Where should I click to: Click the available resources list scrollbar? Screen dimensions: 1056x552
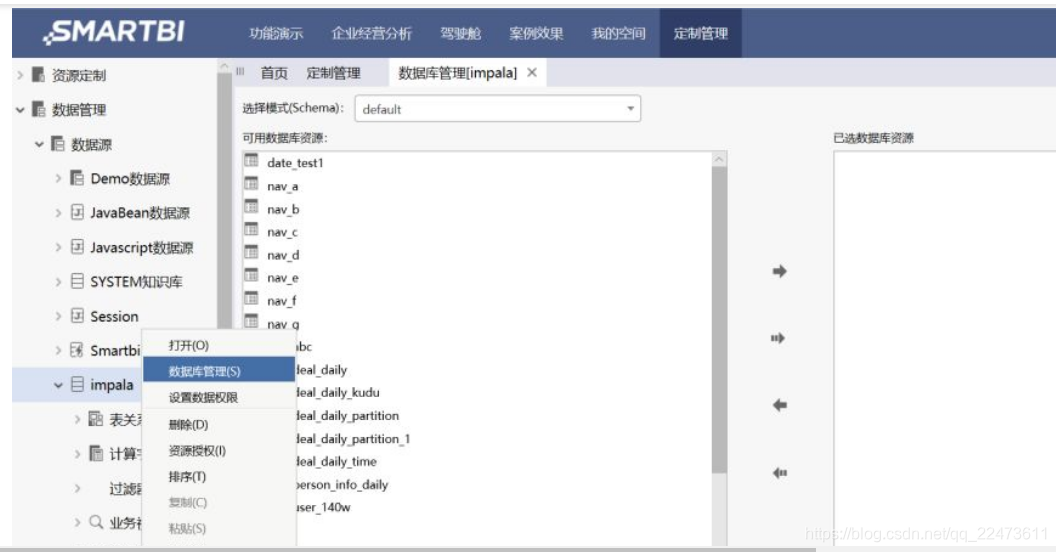coord(719,320)
